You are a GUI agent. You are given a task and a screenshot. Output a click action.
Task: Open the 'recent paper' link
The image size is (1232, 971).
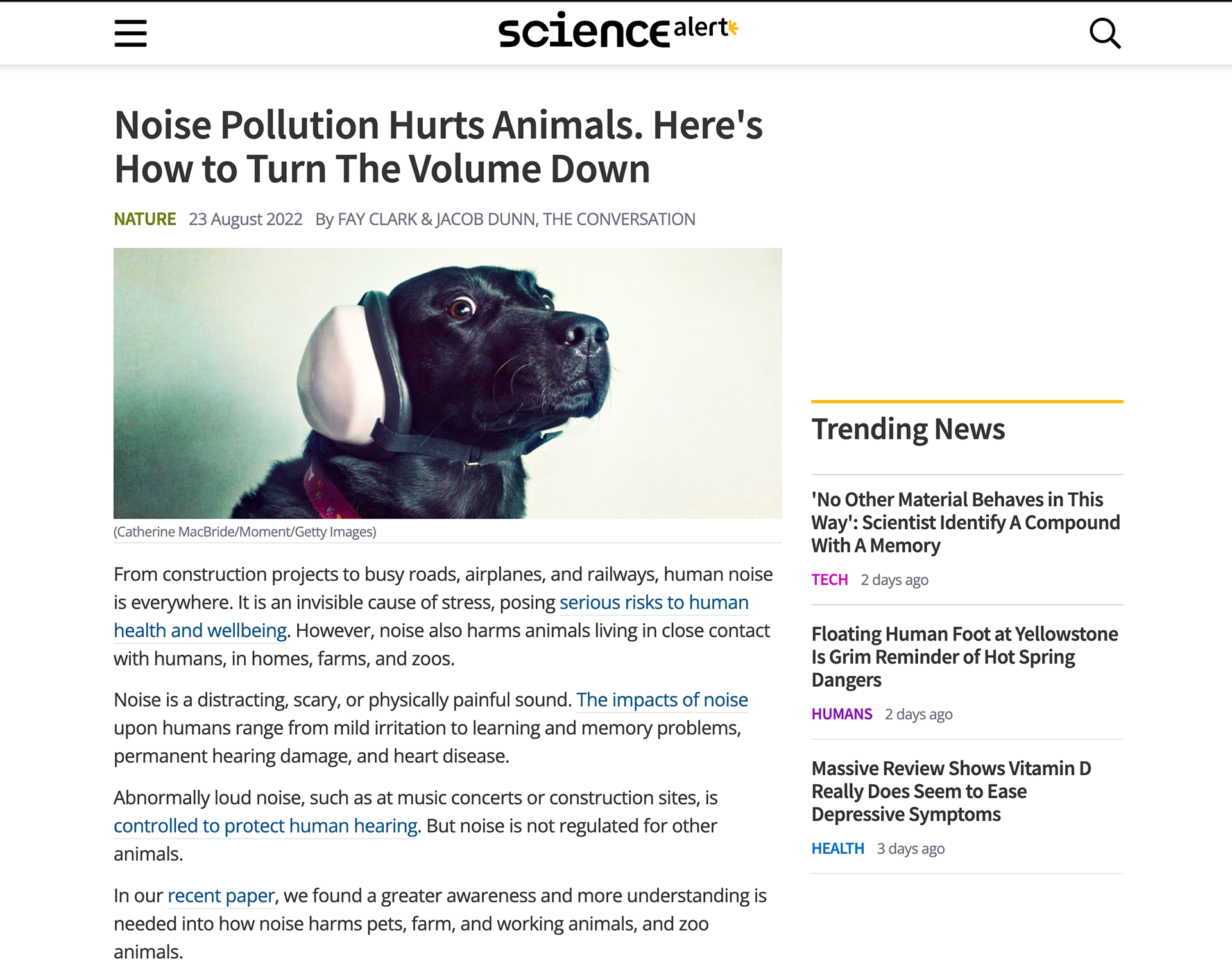pos(221,896)
